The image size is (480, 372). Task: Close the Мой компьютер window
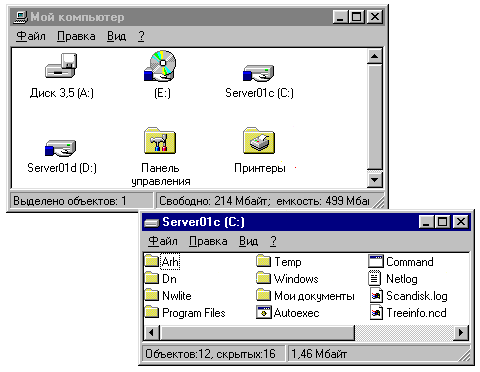[375, 16]
